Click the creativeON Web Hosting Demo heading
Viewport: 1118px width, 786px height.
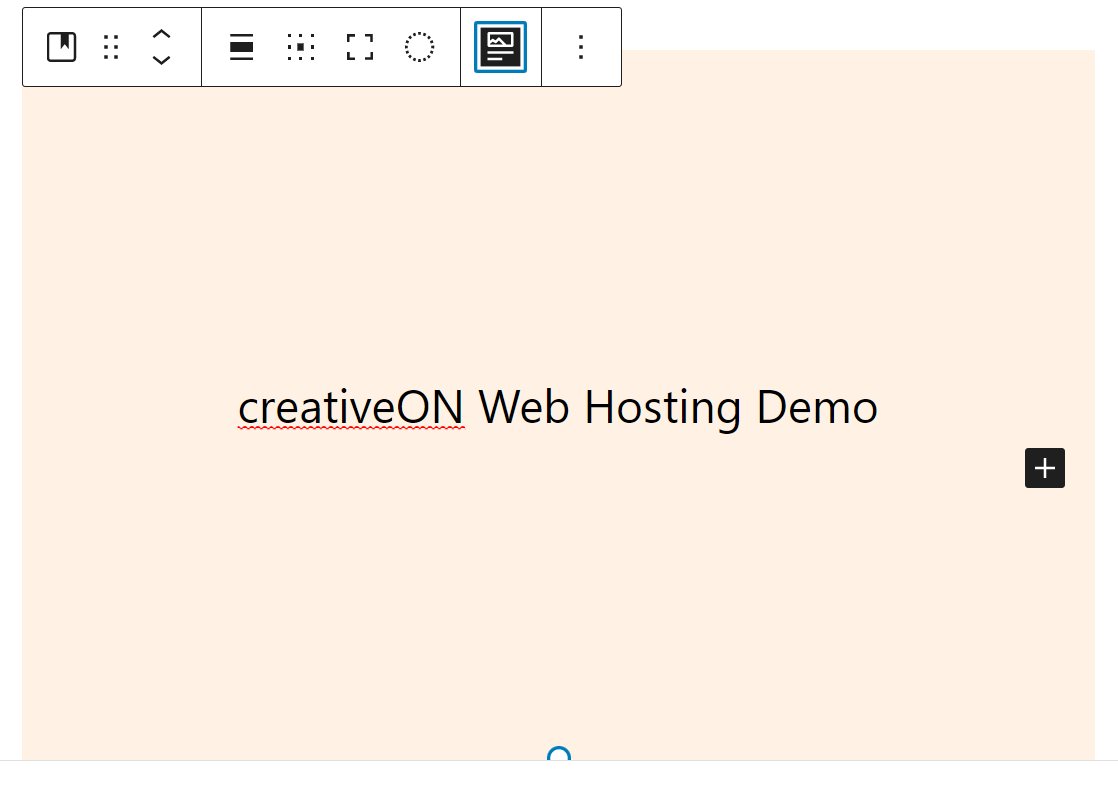click(557, 406)
